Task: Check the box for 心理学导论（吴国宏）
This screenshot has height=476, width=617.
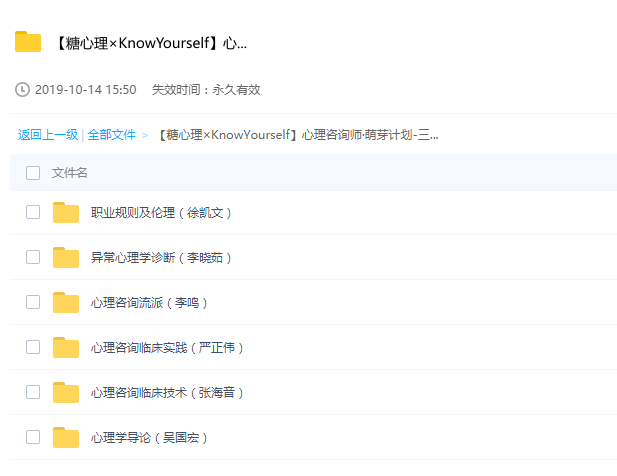Action: (33, 437)
